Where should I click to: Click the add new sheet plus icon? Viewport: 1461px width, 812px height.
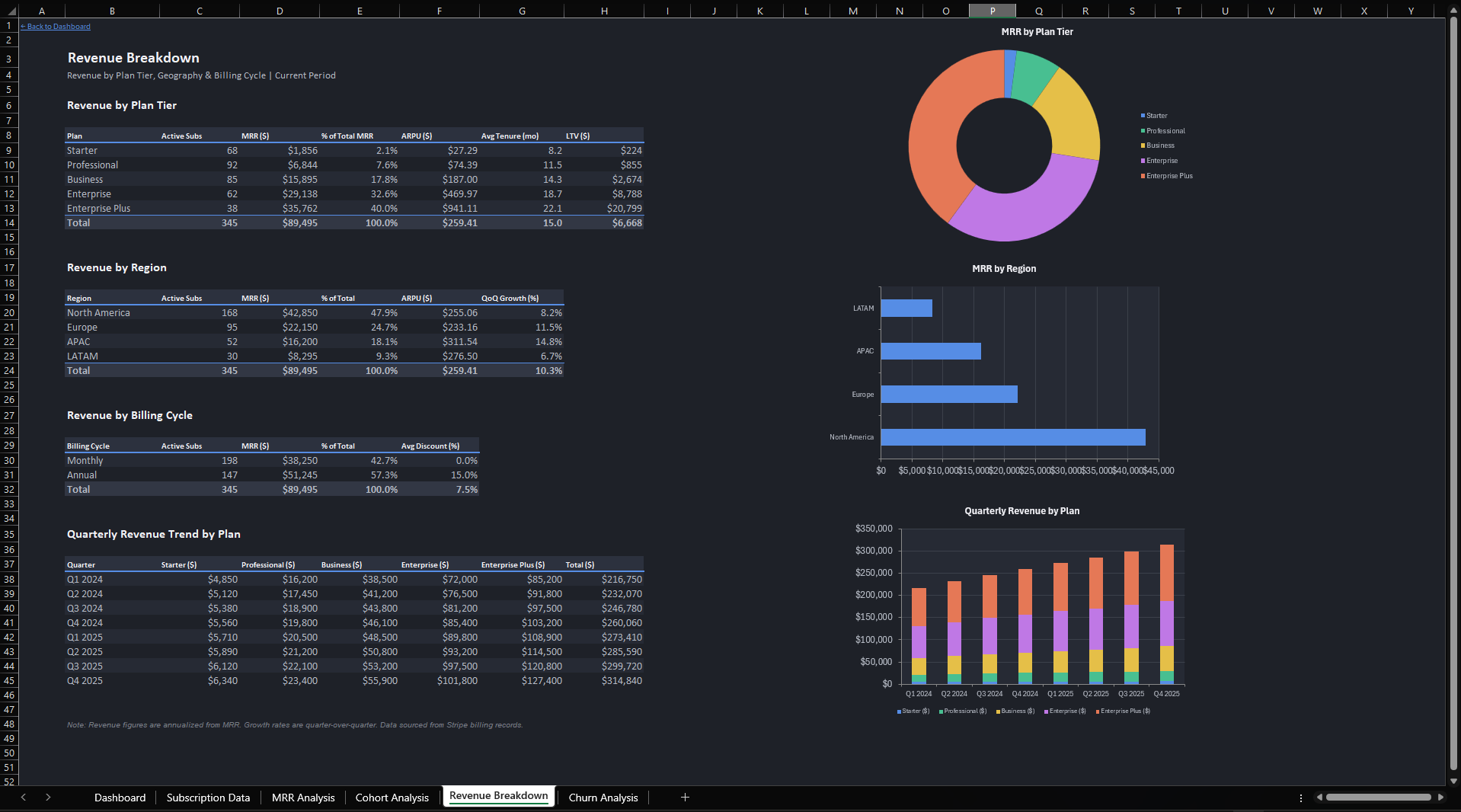(x=685, y=797)
